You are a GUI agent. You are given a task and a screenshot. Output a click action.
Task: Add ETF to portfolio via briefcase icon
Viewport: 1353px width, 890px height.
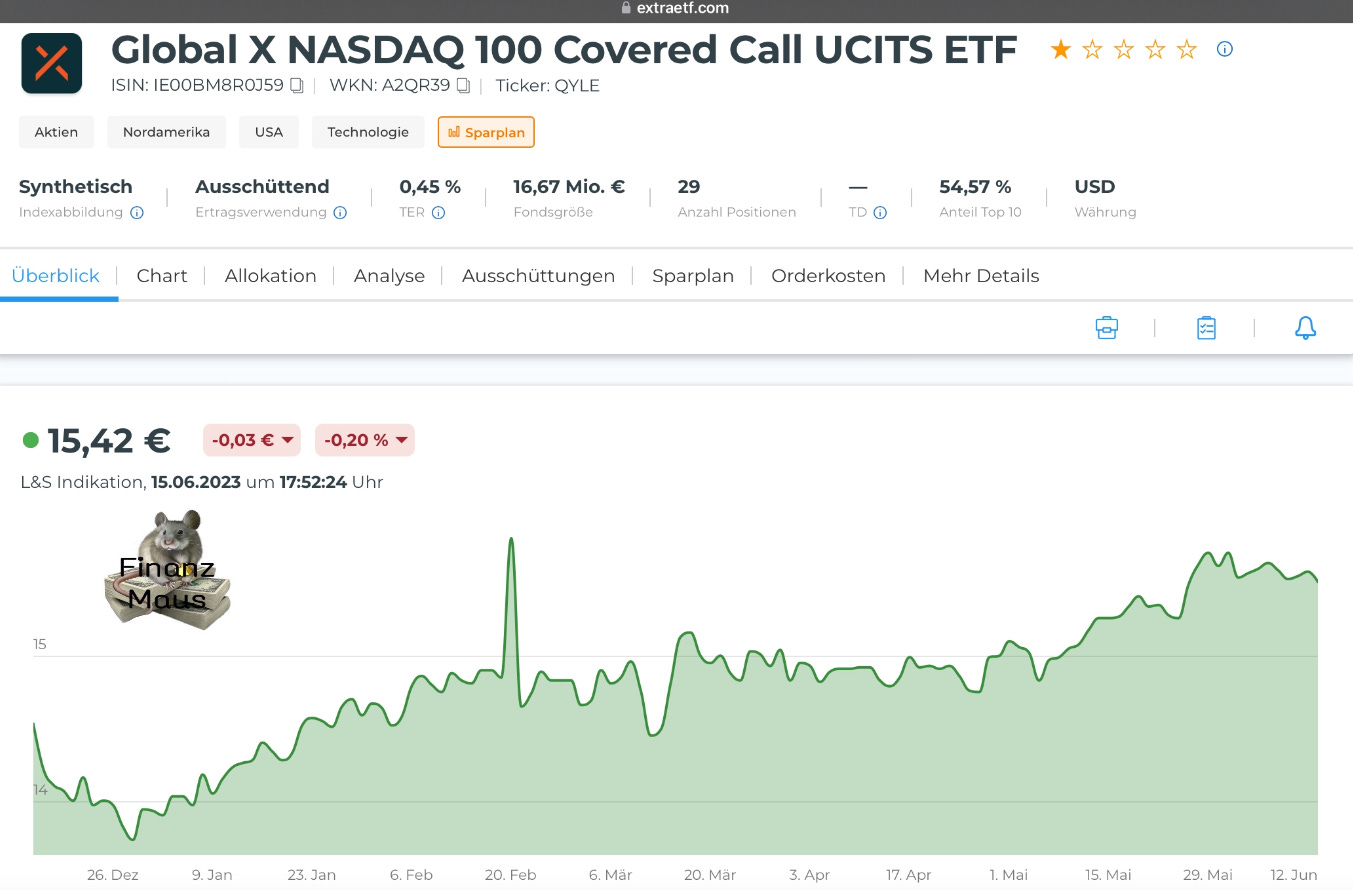1106,328
